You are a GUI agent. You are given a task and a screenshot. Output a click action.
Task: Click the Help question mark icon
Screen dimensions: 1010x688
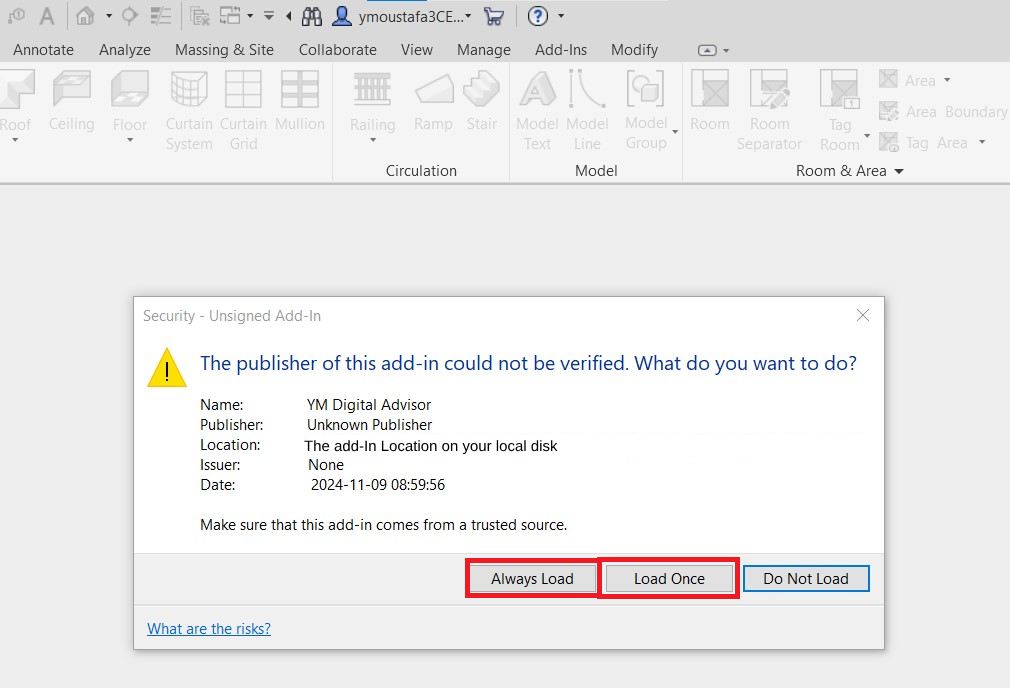tap(537, 16)
